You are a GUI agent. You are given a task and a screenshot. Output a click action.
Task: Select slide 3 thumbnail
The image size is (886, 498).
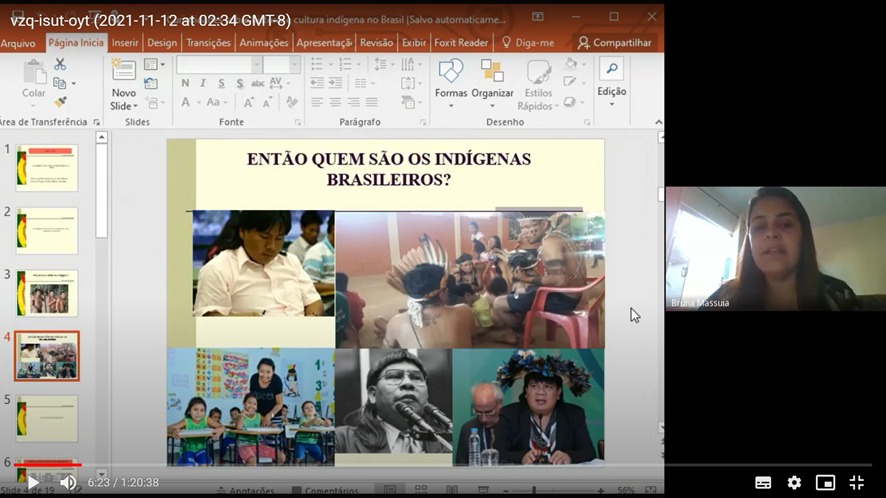[x=47, y=293]
